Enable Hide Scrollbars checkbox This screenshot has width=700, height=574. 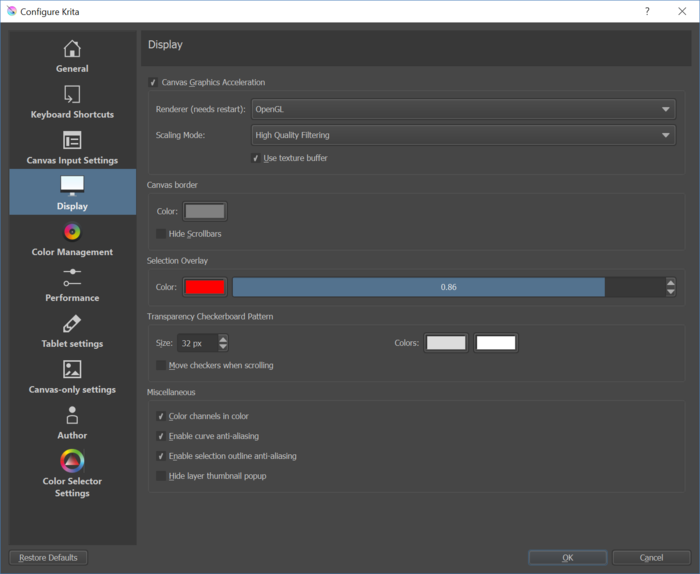coord(161,234)
